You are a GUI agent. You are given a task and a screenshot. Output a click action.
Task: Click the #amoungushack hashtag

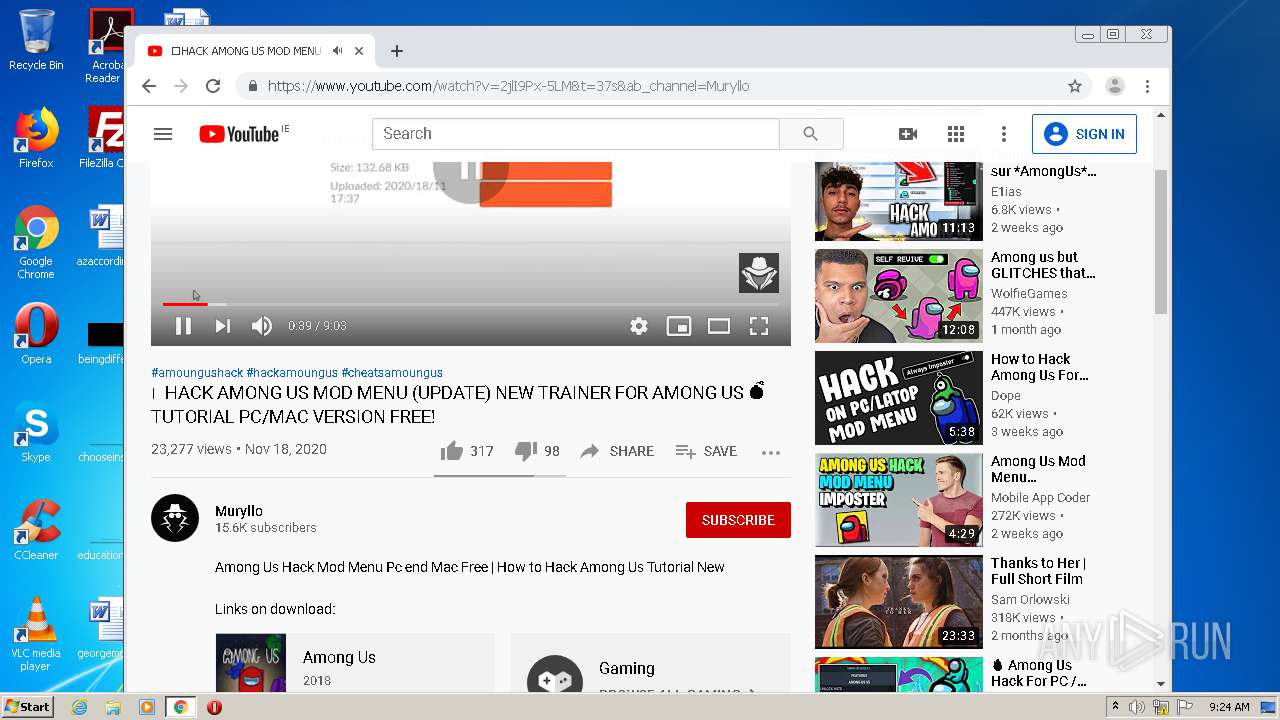[x=197, y=373]
